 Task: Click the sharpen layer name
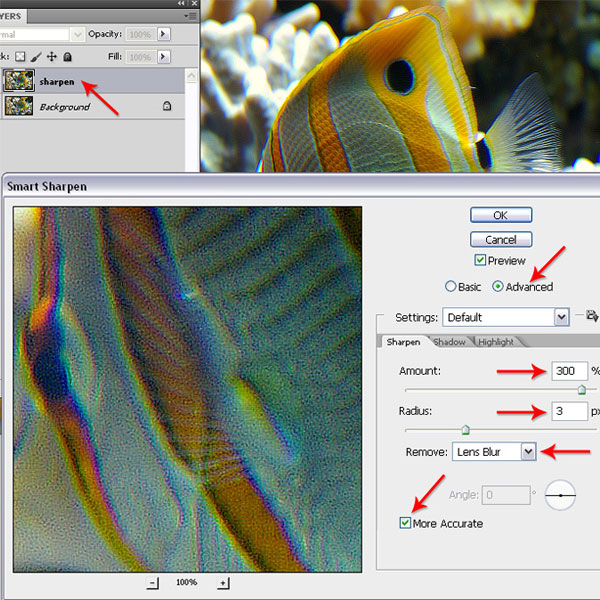[57, 82]
